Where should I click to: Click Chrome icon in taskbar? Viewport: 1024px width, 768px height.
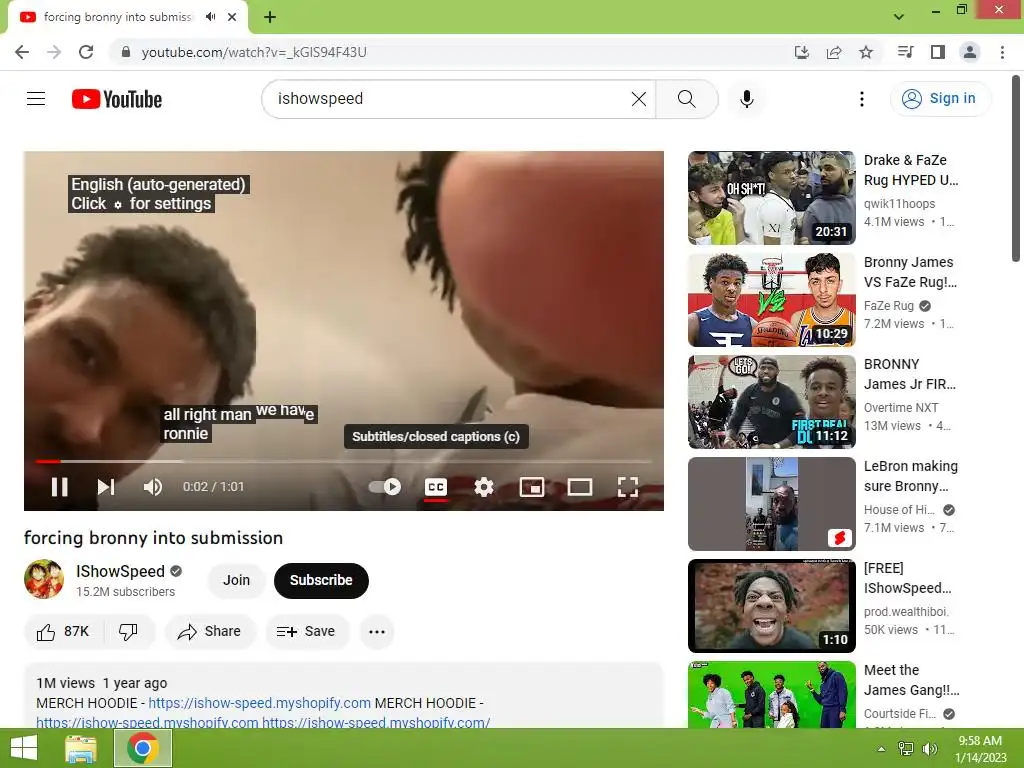click(143, 748)
